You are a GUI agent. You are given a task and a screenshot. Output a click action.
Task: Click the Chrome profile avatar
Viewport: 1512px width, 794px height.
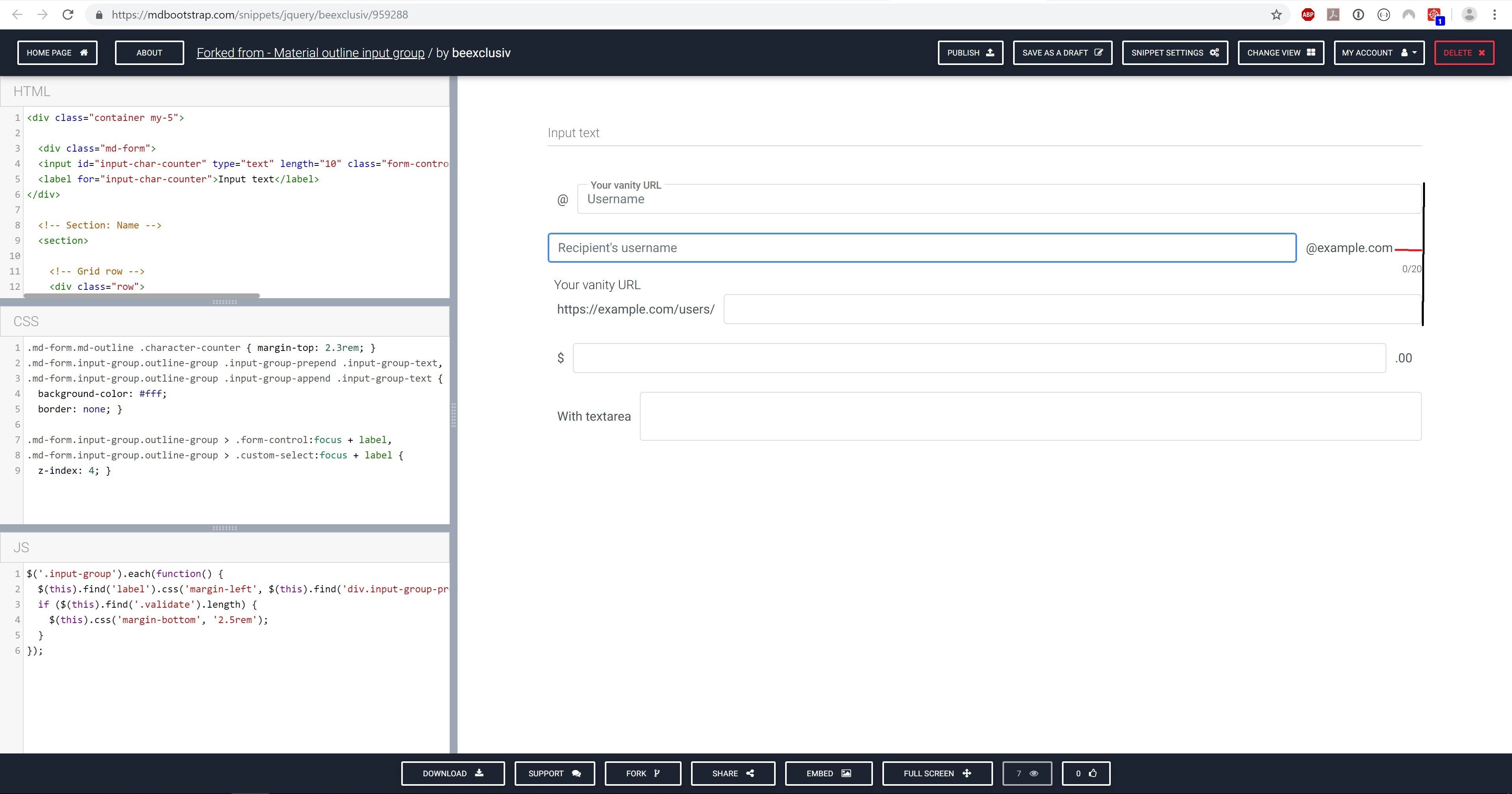pyautogui.click(x=1469, y=15)
